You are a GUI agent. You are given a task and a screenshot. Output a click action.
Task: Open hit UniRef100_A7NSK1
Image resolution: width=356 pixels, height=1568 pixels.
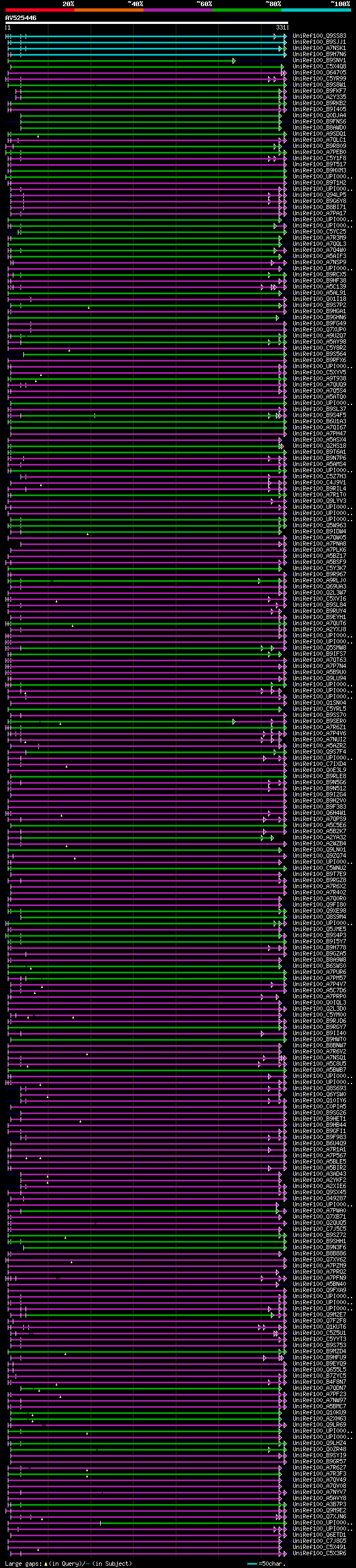pyautogui.click(x=319, y=48)
